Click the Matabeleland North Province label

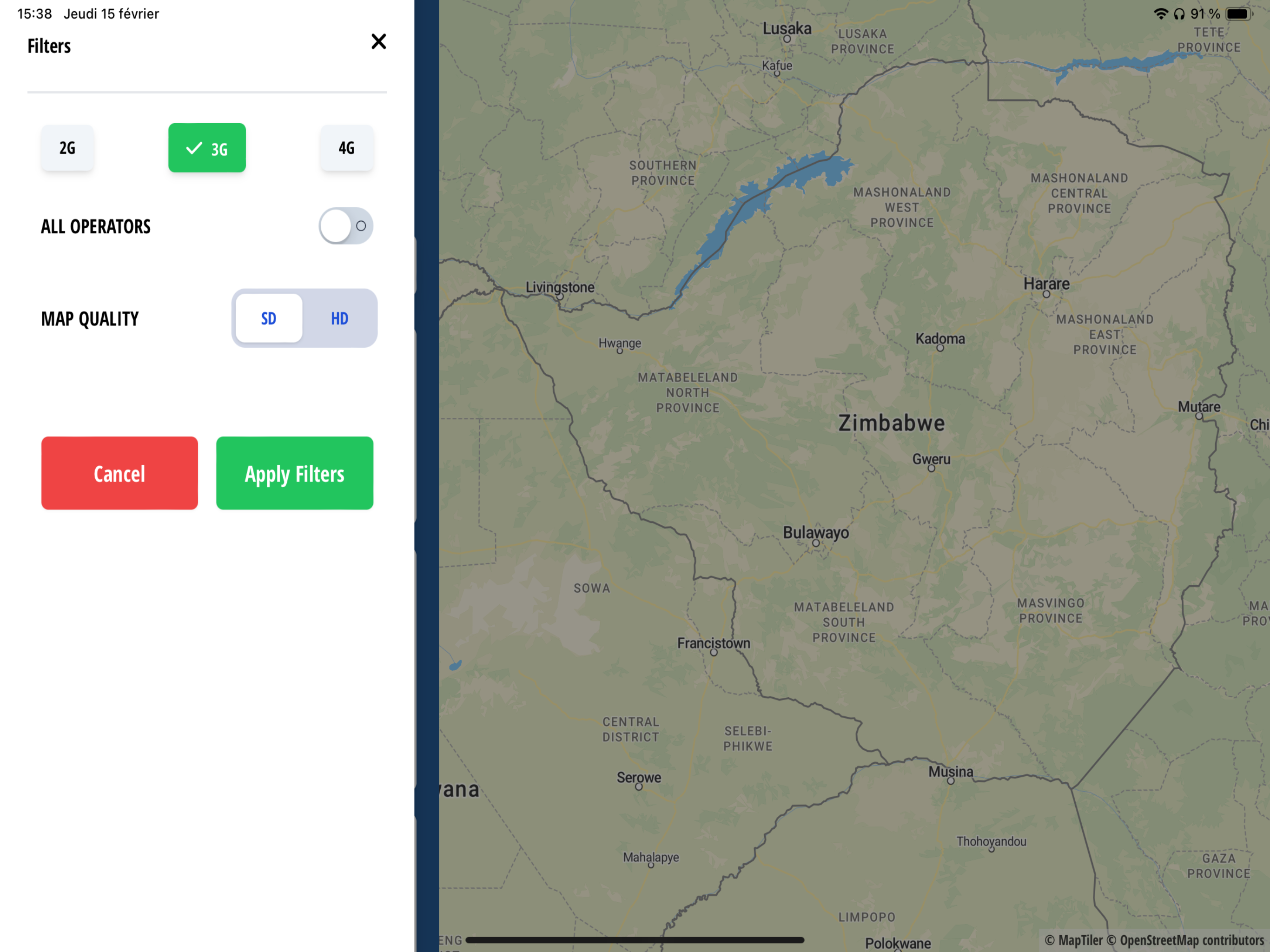coord(687,393)
